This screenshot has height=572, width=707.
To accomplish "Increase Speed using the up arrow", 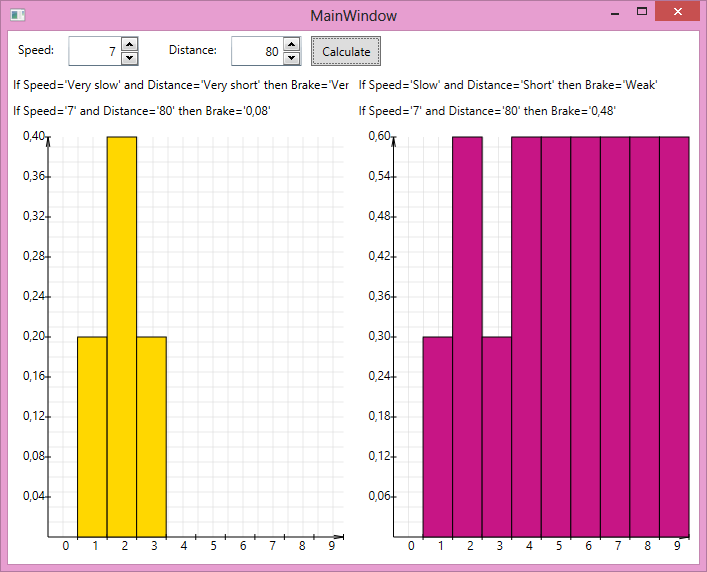I will coord(129,44).
